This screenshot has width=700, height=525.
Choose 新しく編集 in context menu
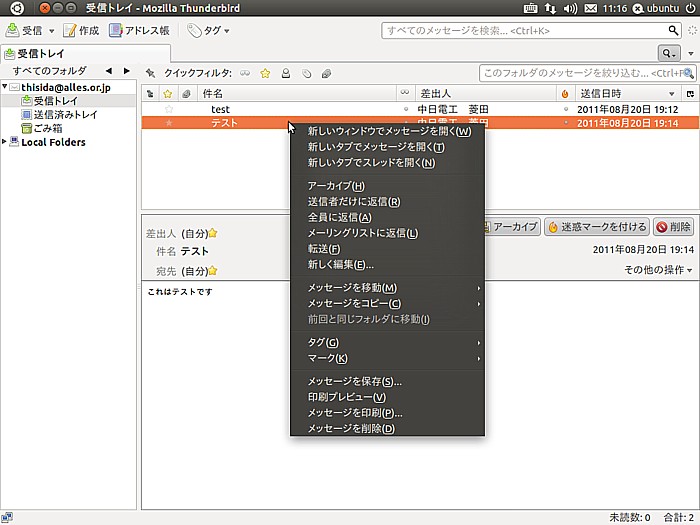coord(388,265)
